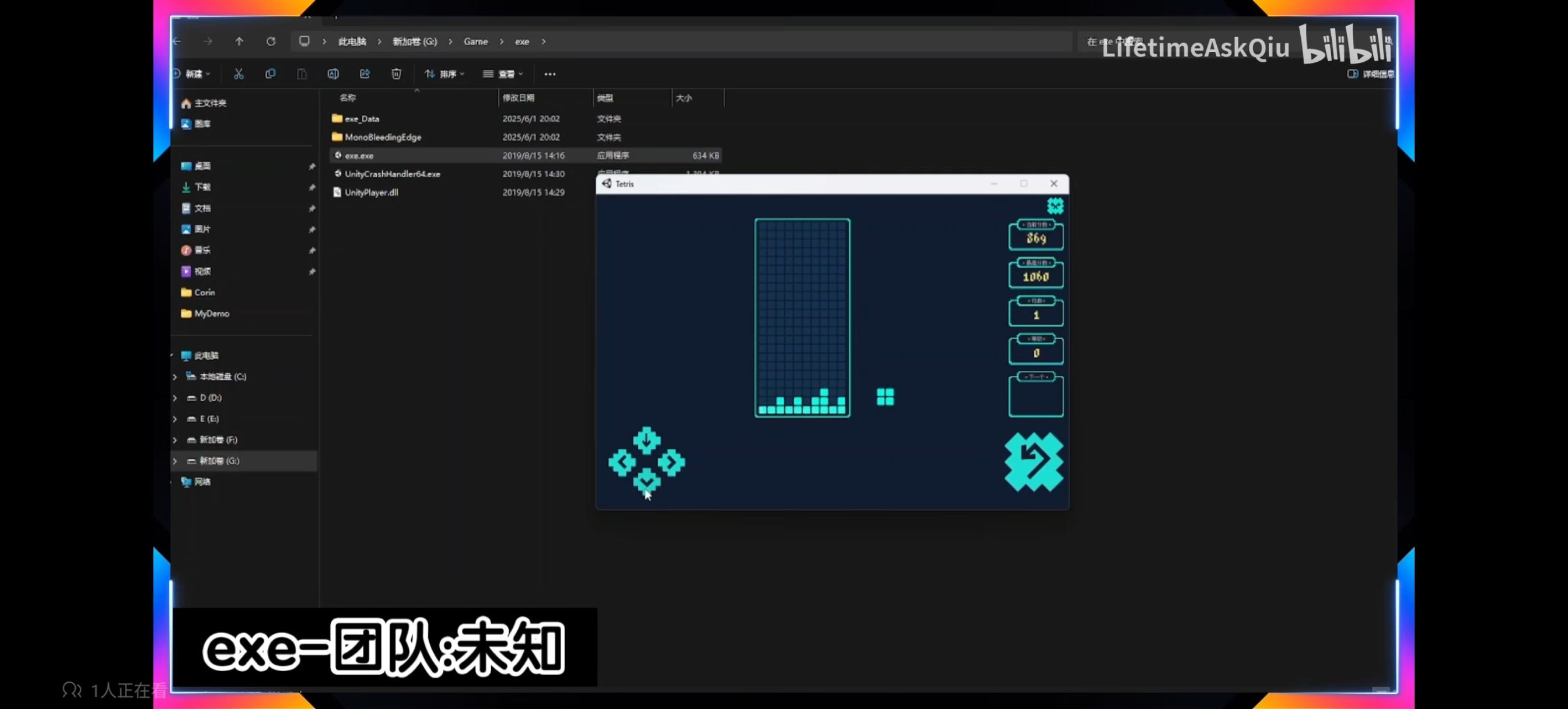Expand the 新加卷 (G:) drive node
The image size is (1568, 709).
(x=176, y=461)
